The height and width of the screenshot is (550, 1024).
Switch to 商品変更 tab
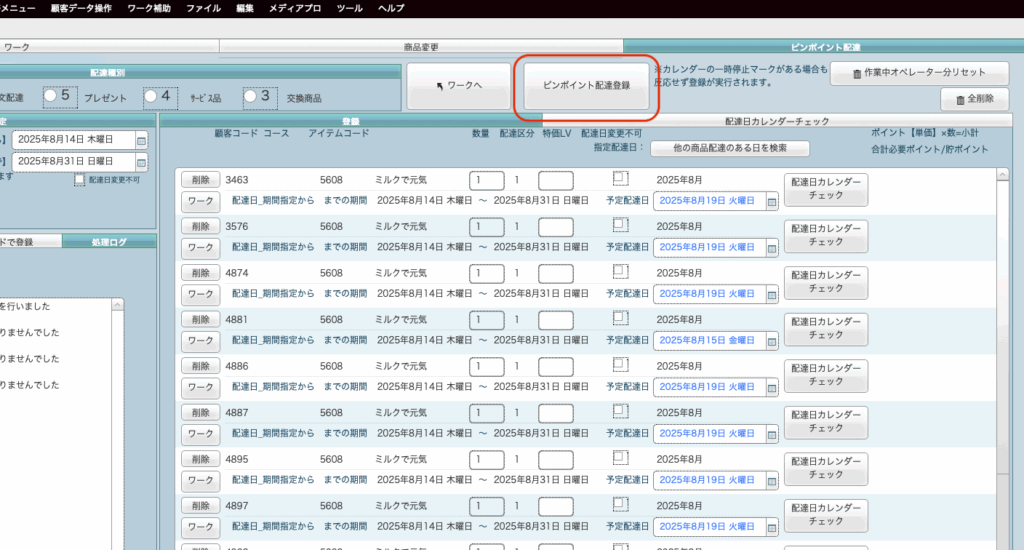pos(420,47)
